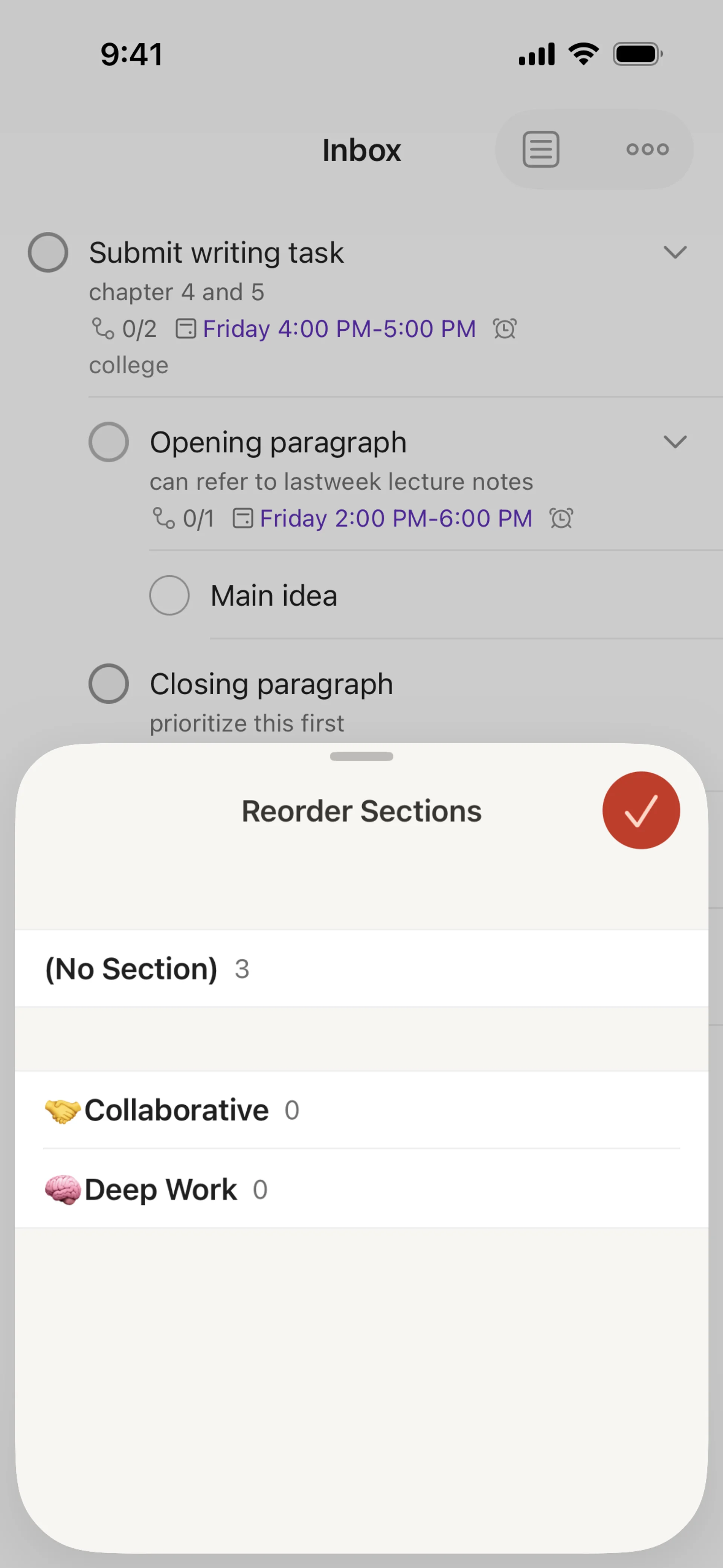Open the Friday 2:00 PM-6:00 PM date link
This screenshot has width=723, height=1568.
click(396, 519)
